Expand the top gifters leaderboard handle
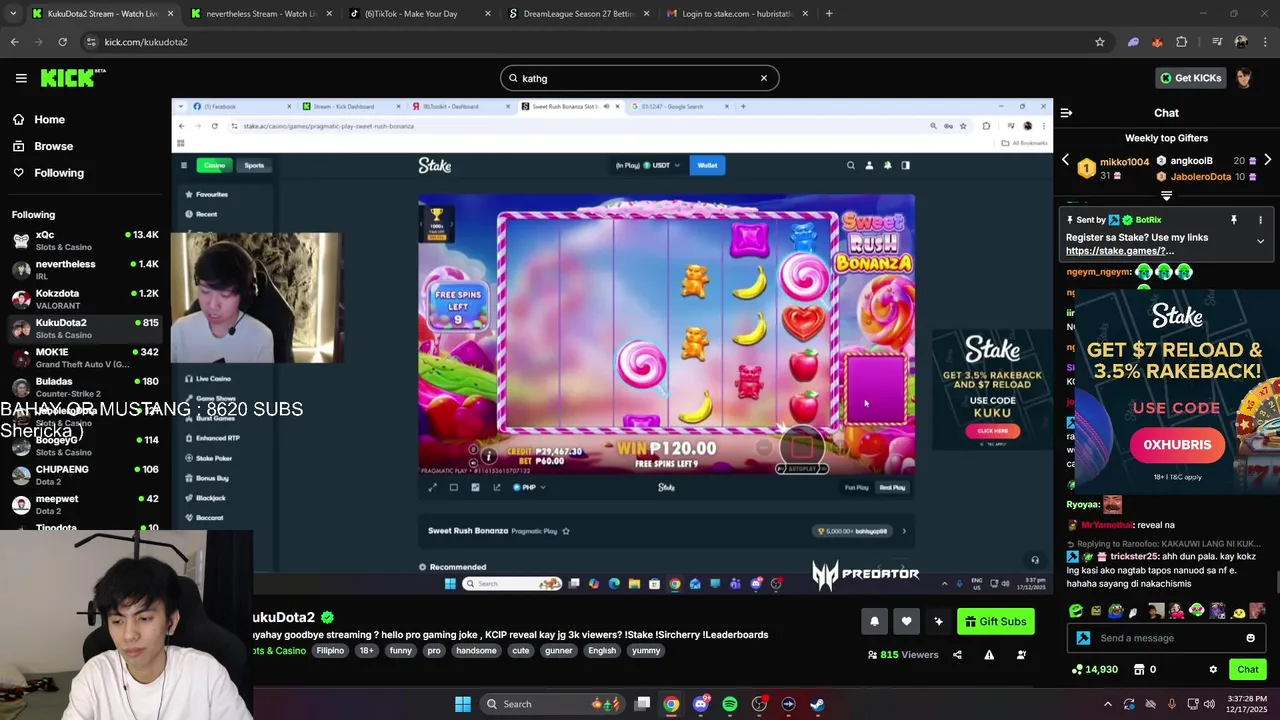 (1166, 196)
